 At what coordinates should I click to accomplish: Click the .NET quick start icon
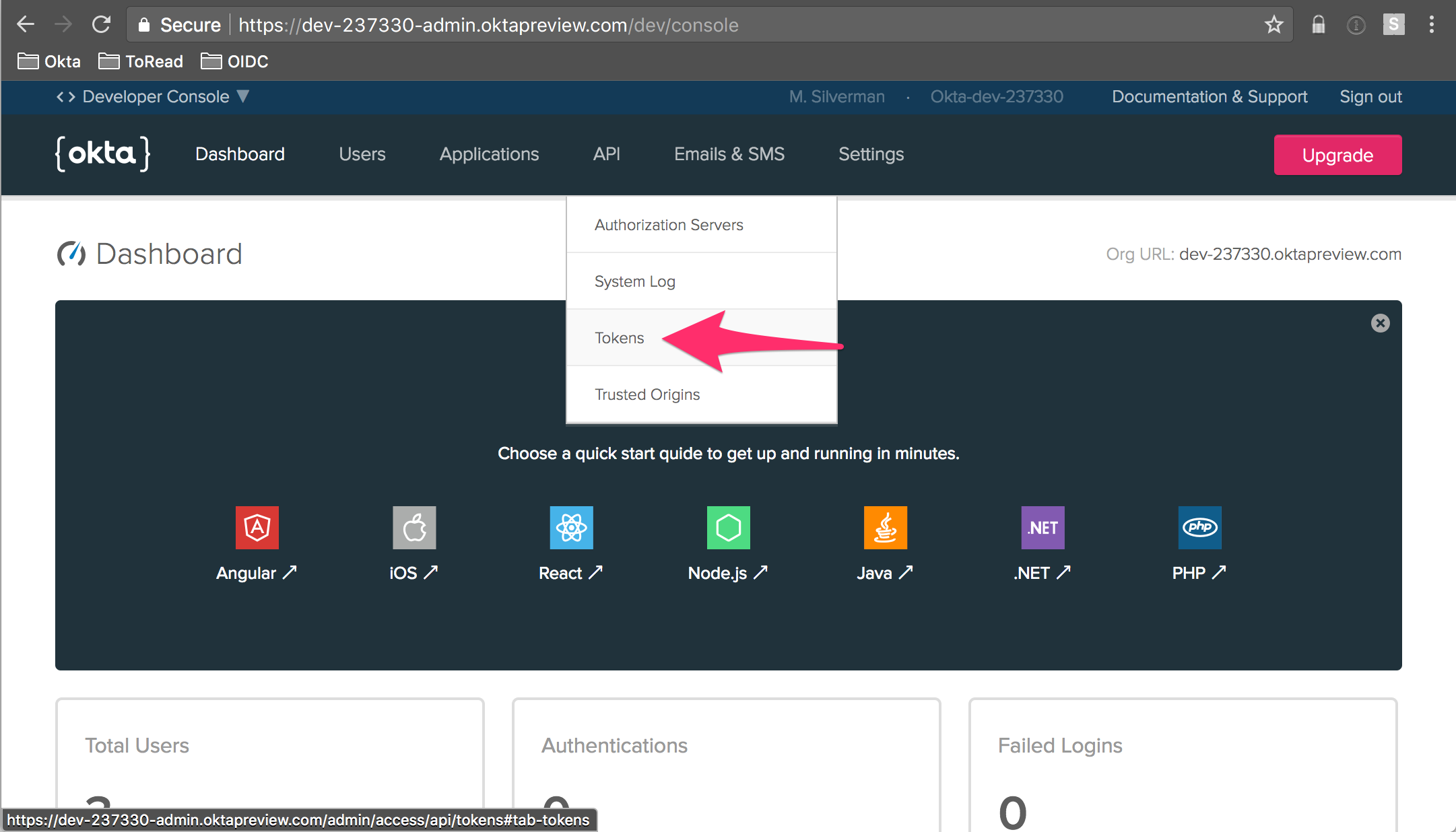pyautogui.click(x=1043, y=527)
